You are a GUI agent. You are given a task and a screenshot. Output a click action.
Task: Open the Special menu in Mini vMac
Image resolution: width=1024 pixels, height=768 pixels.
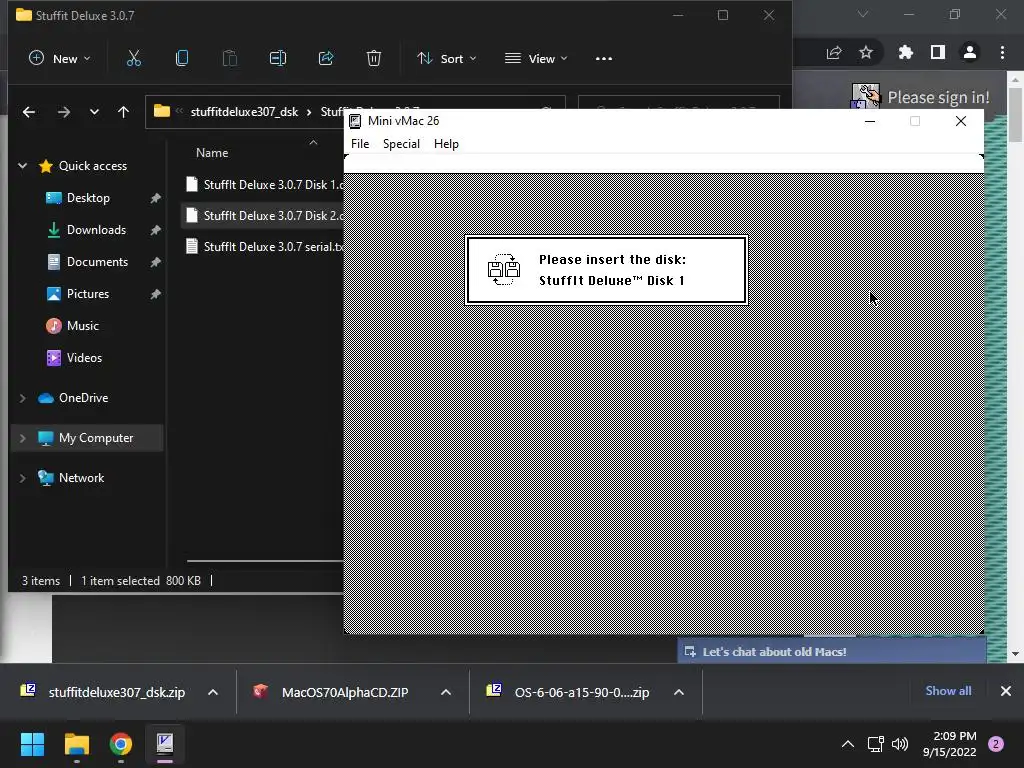tap(401, 144)
